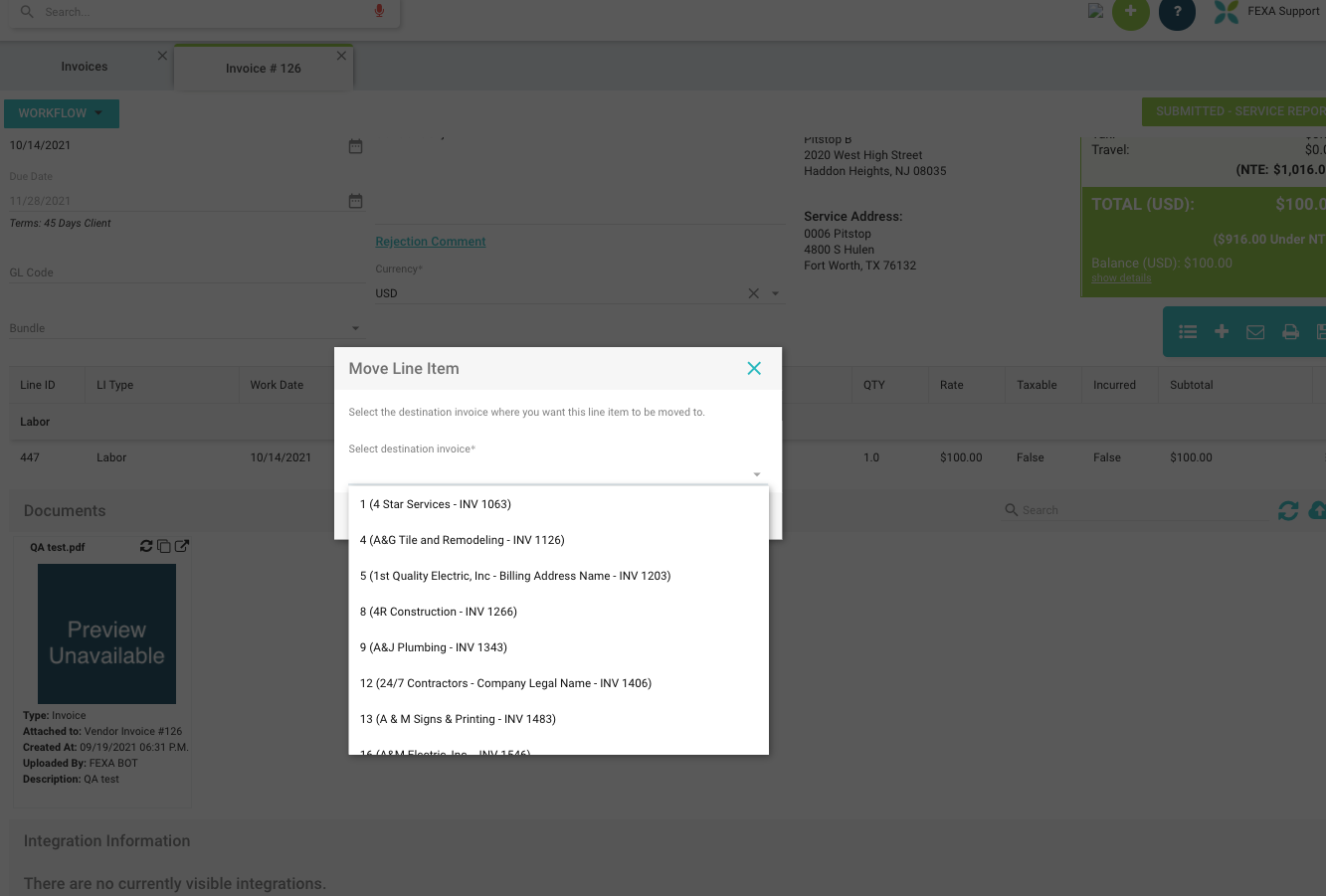Expand the WORKFLOW dropdown
The width and height of the screenshot is (1326, 896).
(x=61, y=113)
